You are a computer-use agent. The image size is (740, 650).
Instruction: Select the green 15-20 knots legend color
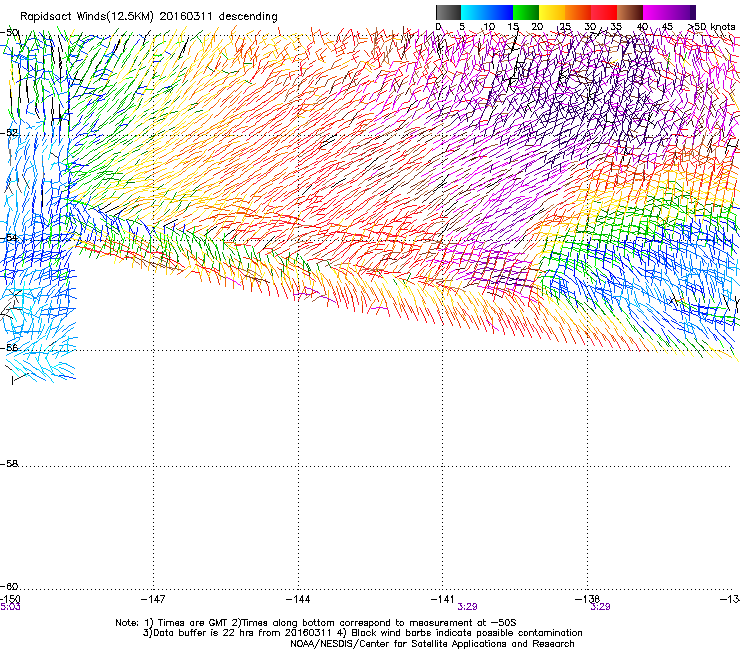click(x=526, y=12)
